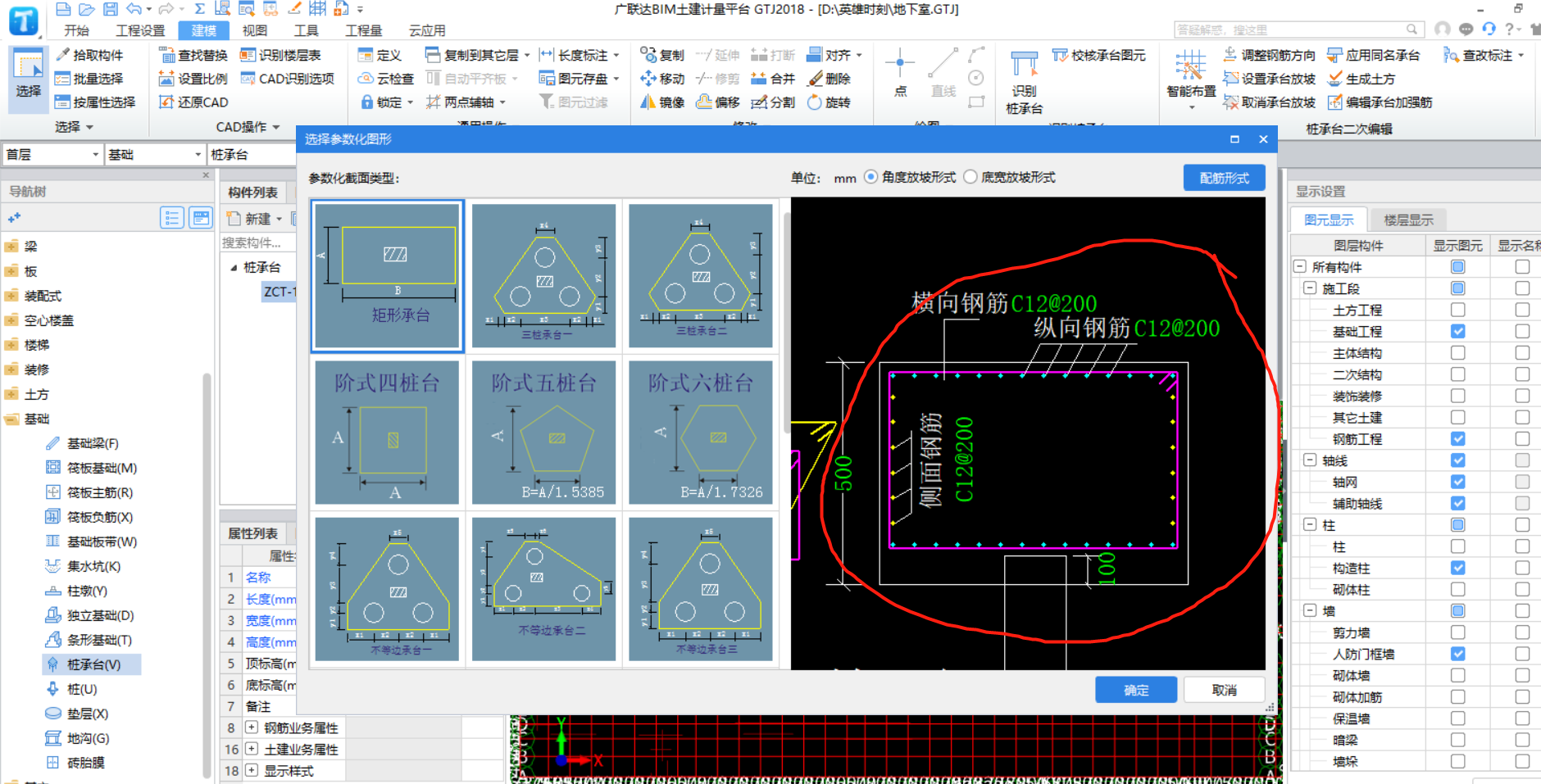This screenshot has width=1541, height=784.
Task: Uncheck 构造柱 show element checkbox
Action: [1457, 568]
